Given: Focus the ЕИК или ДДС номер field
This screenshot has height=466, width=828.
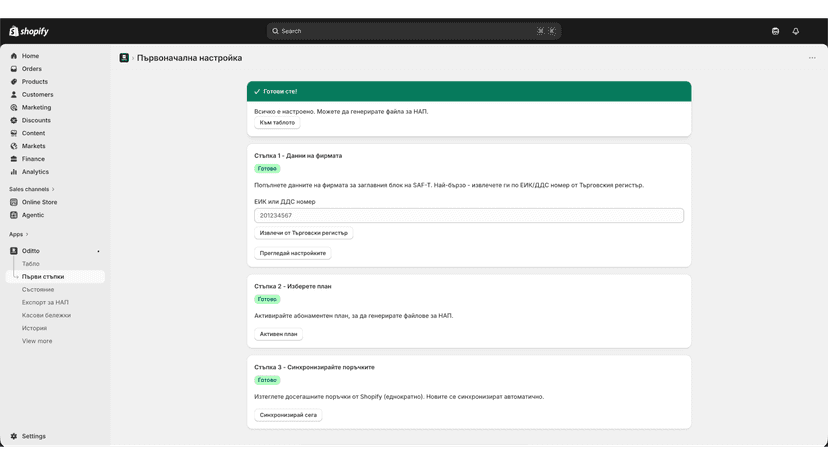Looking at the screenshot, I should pos(469,216).
